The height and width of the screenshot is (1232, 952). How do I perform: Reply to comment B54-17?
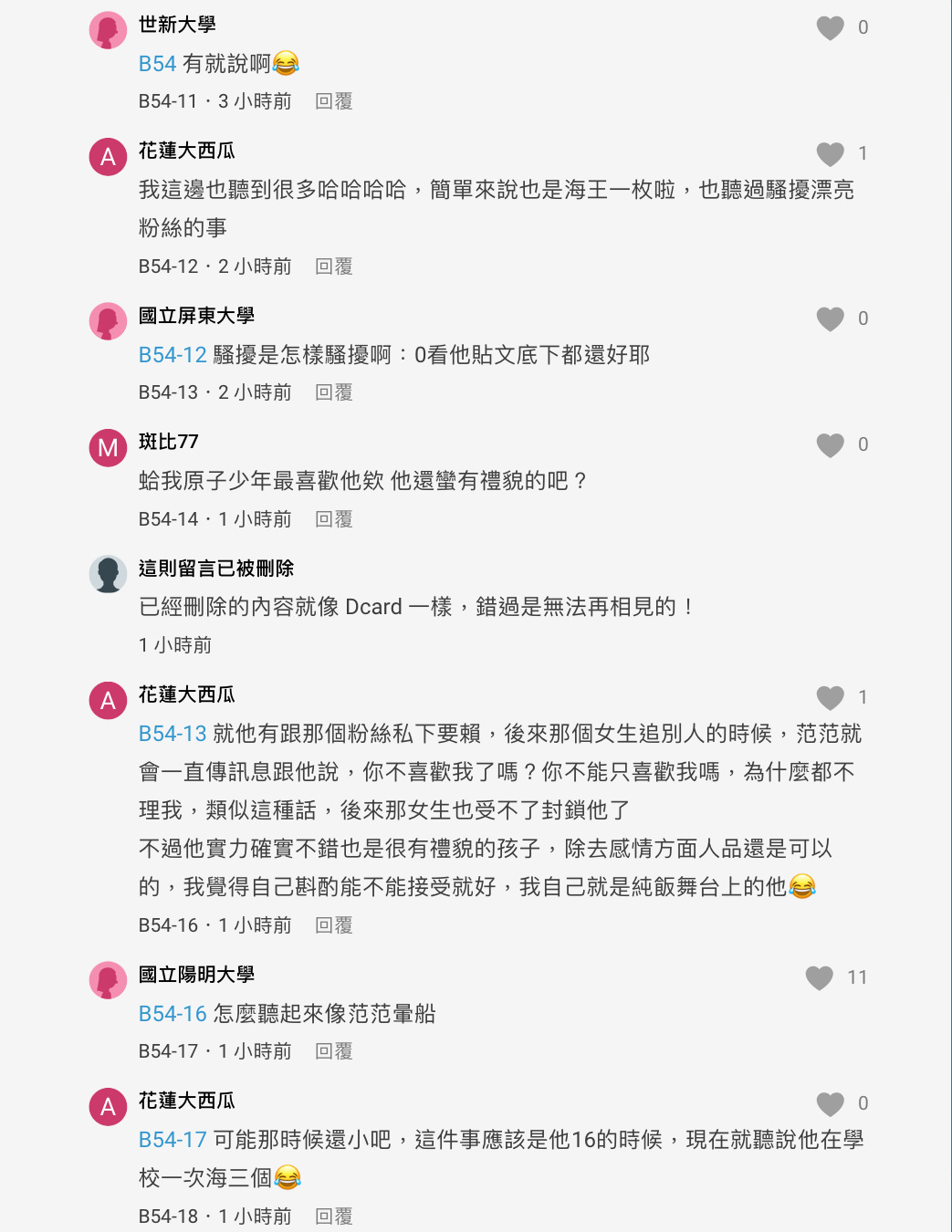pos(334,1051)
